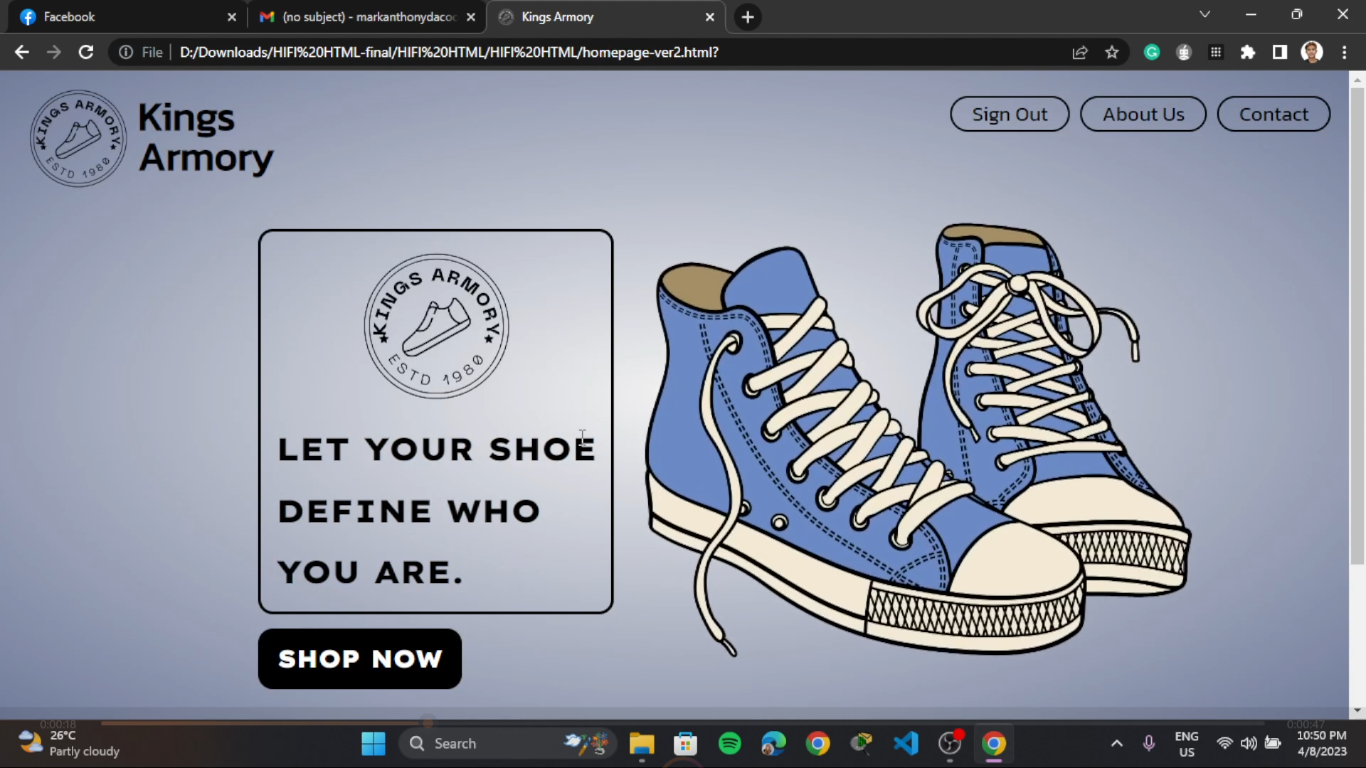Bookmark this page with the star icon
Image resolution: width=1366 pixels, height=768 pixels.
click(1112, 52)
